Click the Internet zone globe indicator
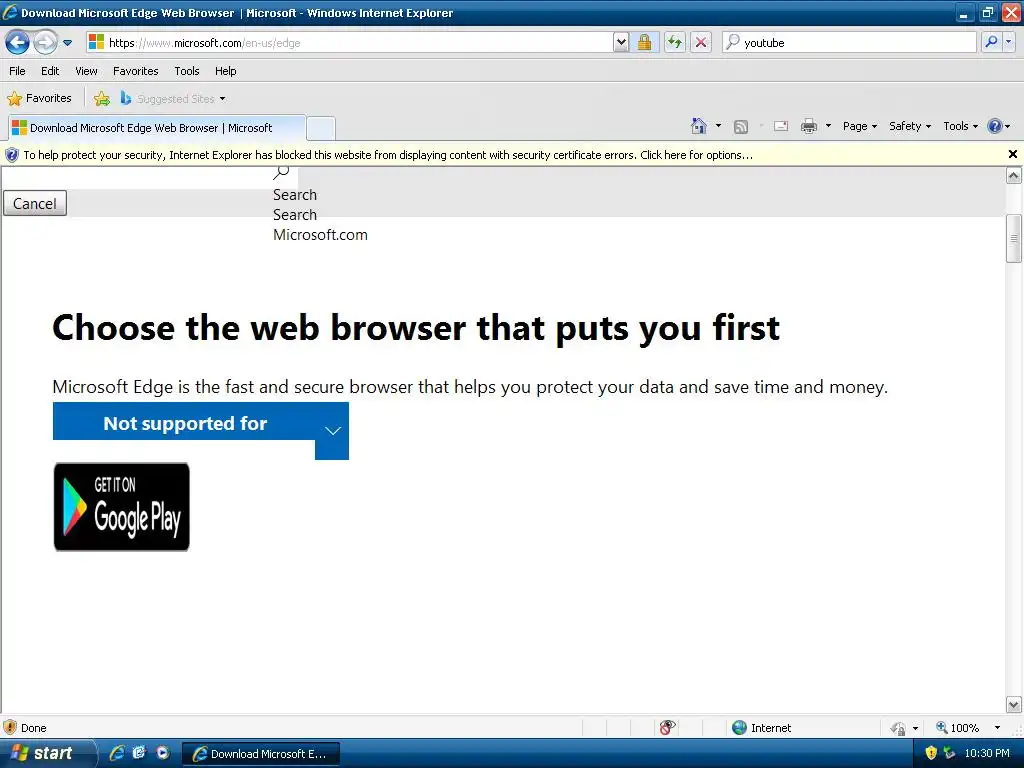The height and width of the screenshot is (768, 1024). coord(761,728)
